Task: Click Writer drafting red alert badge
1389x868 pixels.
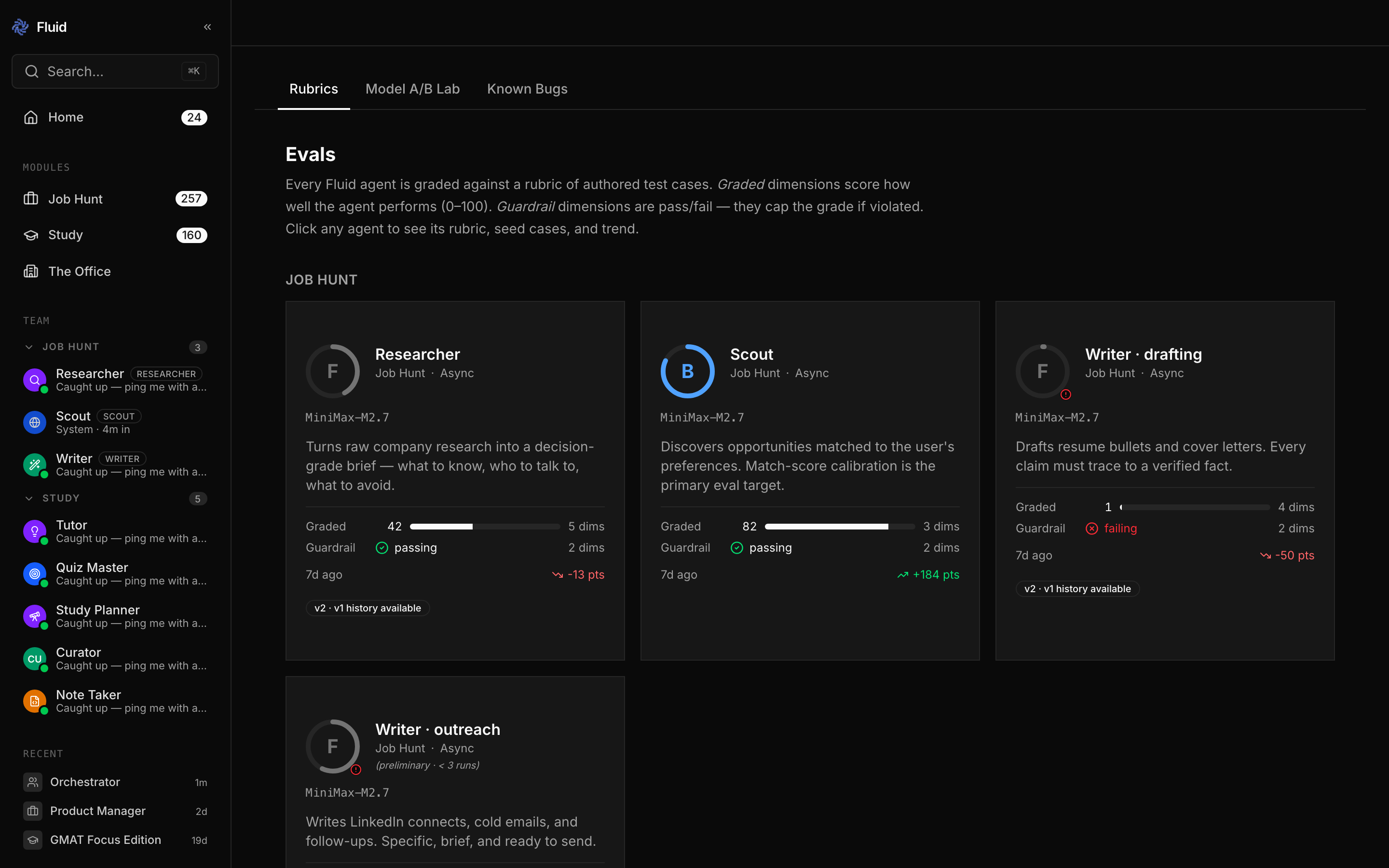Action: click(1066, 394)
